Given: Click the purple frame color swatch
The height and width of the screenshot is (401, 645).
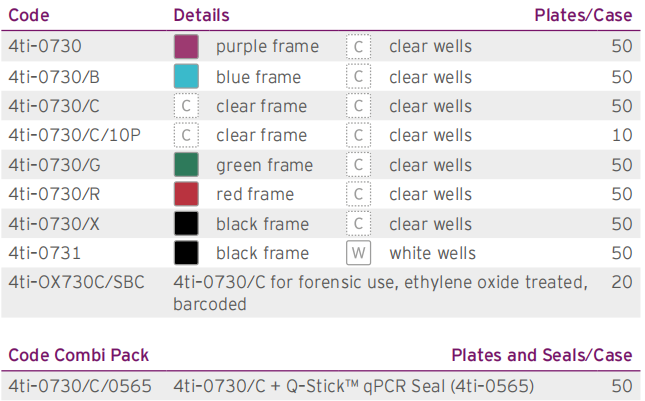Looking at the screenshot, I should click(x=186, y=47).
